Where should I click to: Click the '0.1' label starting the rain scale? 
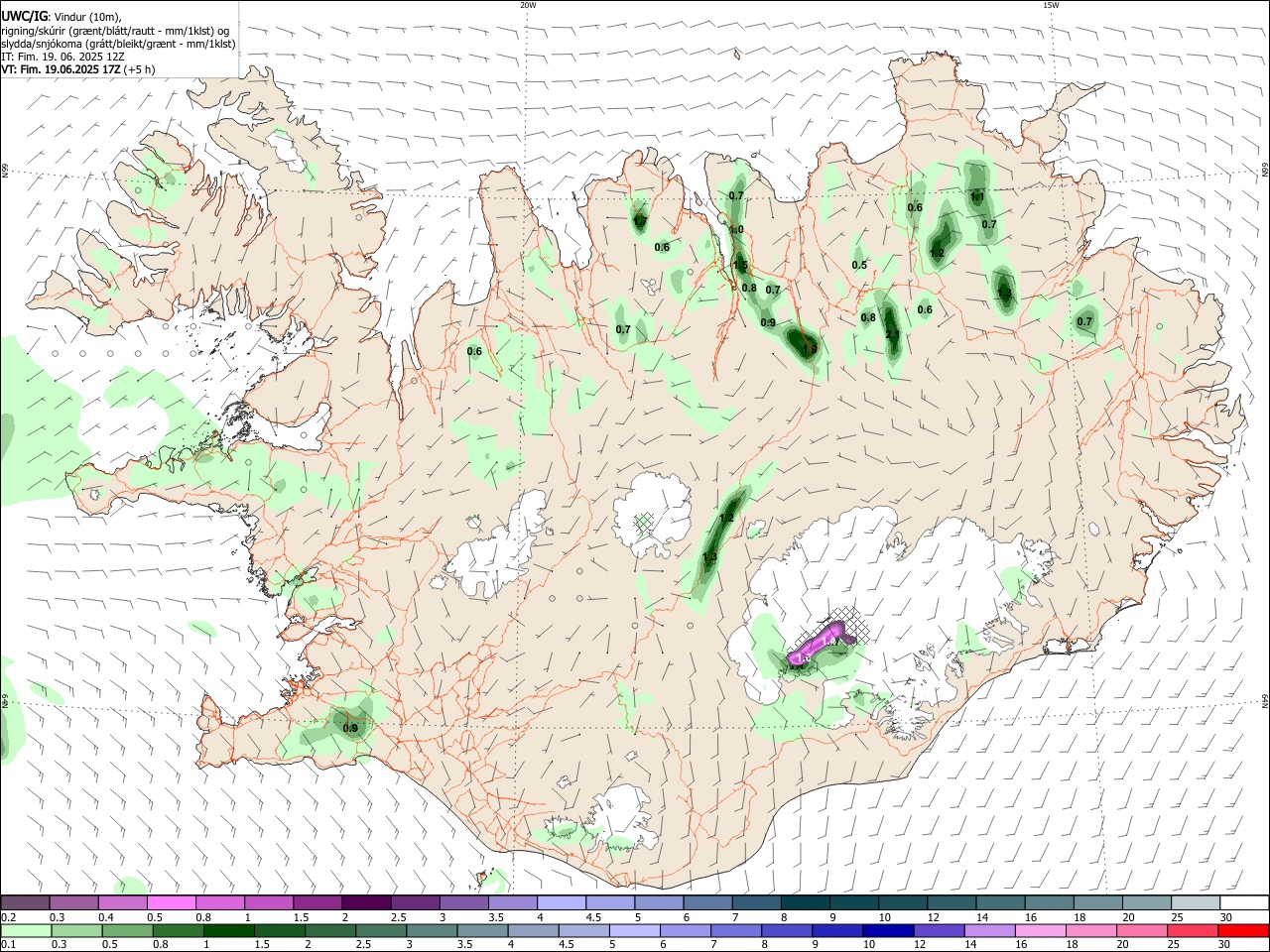[x=9, y=945]
